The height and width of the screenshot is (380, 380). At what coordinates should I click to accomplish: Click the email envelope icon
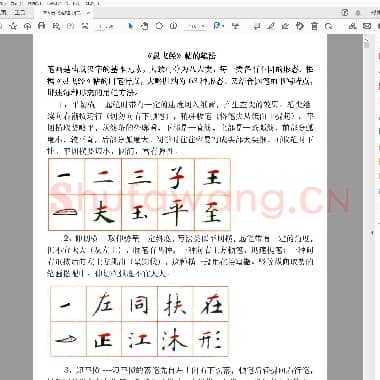pyautogui.click(x=367, y=26)
